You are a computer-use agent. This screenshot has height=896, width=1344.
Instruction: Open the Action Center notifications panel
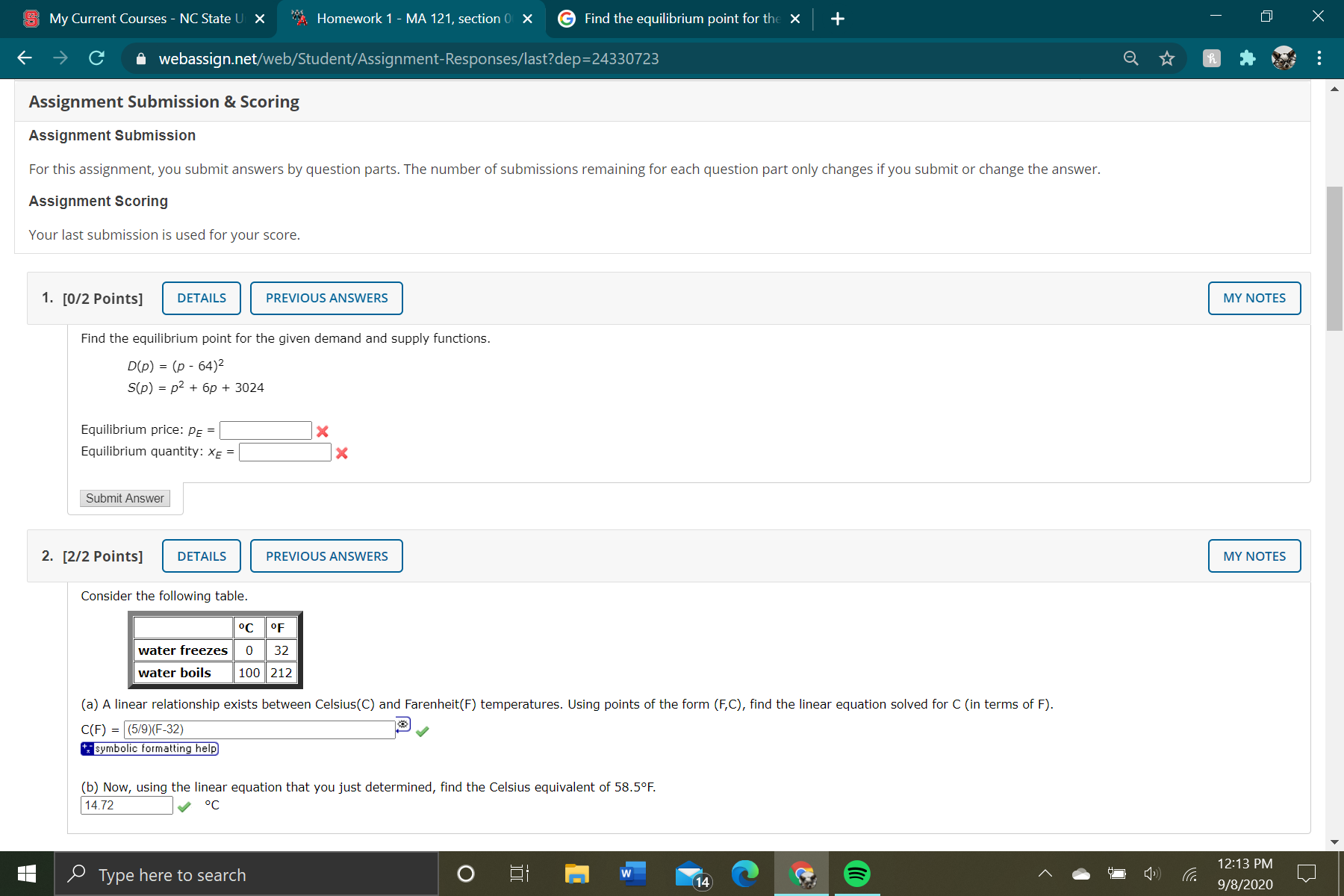pyautogui.click(x=1307, y=874)
